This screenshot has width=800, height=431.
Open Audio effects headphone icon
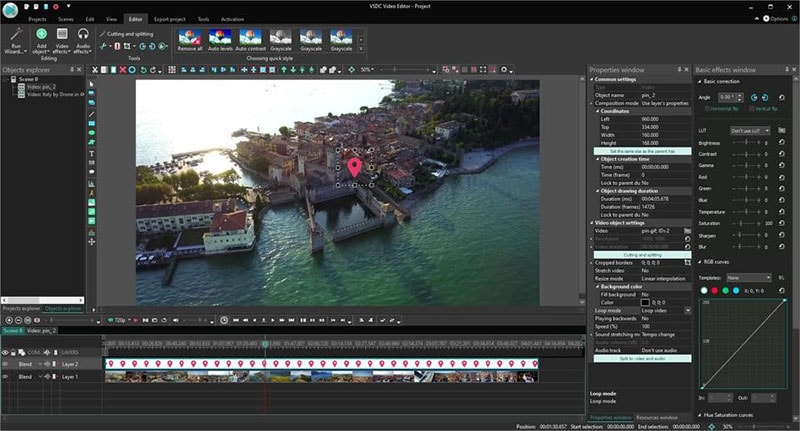pos(83,35)
